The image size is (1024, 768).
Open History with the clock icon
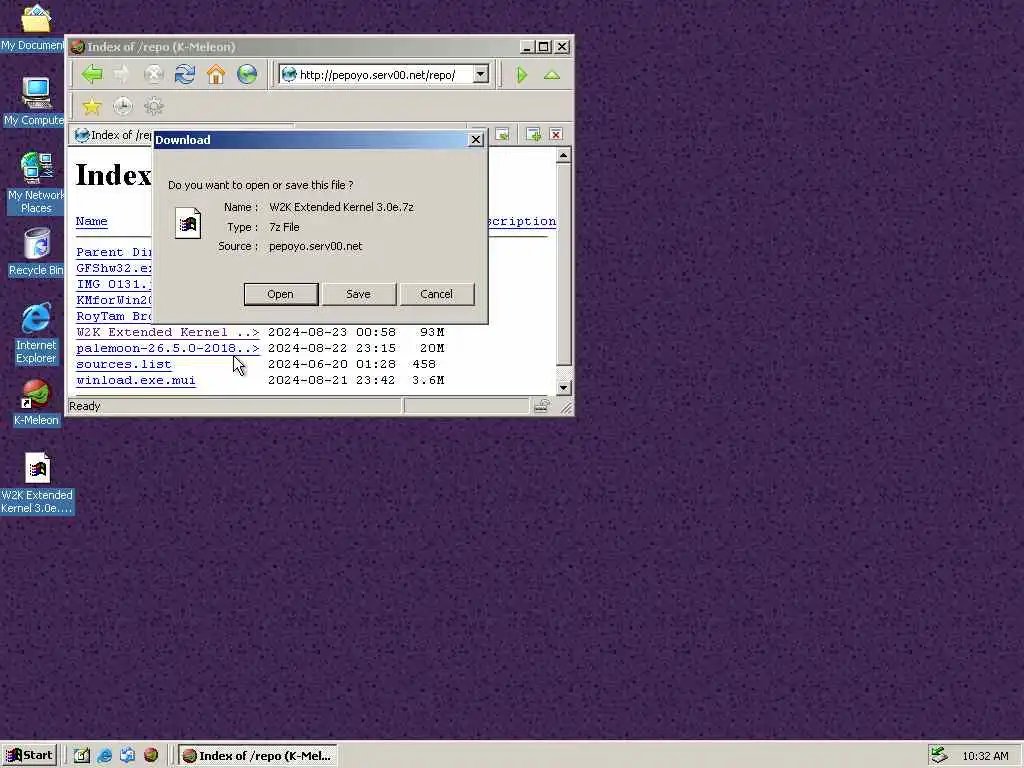coord(122,106)
